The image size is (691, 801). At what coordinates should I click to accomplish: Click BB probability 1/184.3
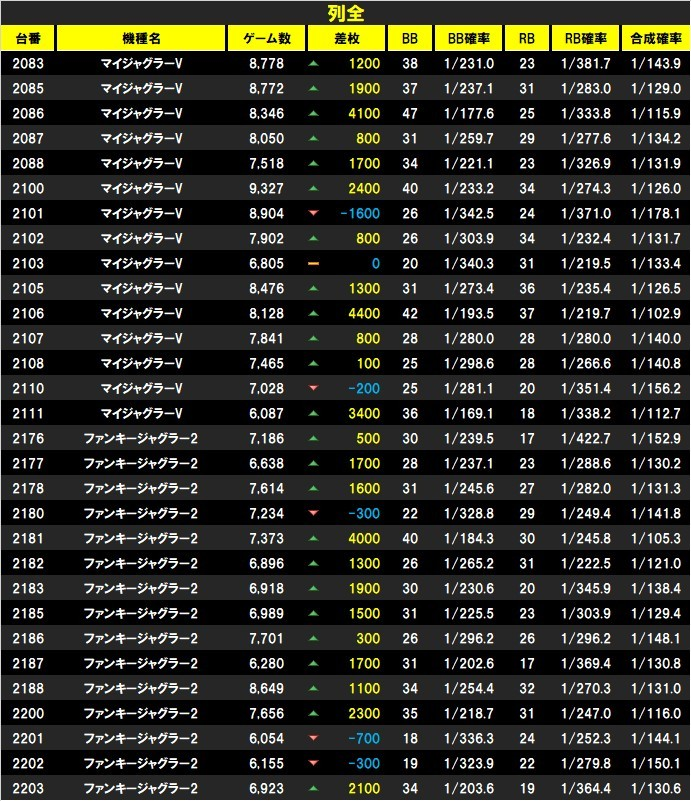469,538
